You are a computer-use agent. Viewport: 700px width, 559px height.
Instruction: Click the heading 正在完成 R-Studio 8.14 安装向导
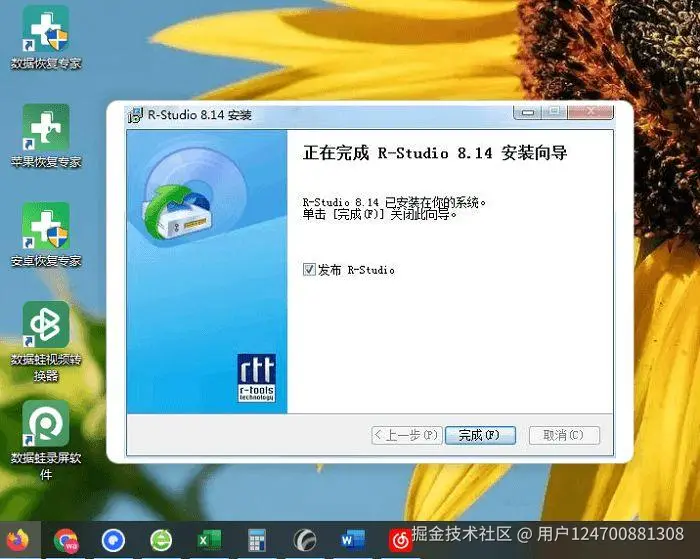point(435,153)
